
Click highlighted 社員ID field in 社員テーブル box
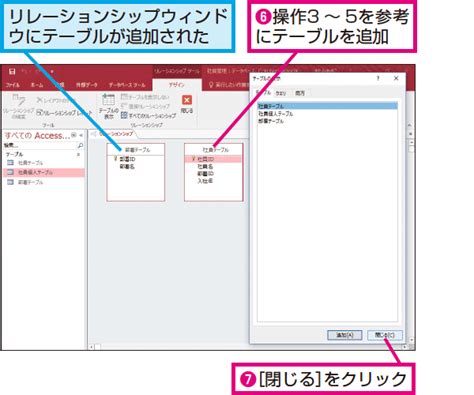coord(213,159)
